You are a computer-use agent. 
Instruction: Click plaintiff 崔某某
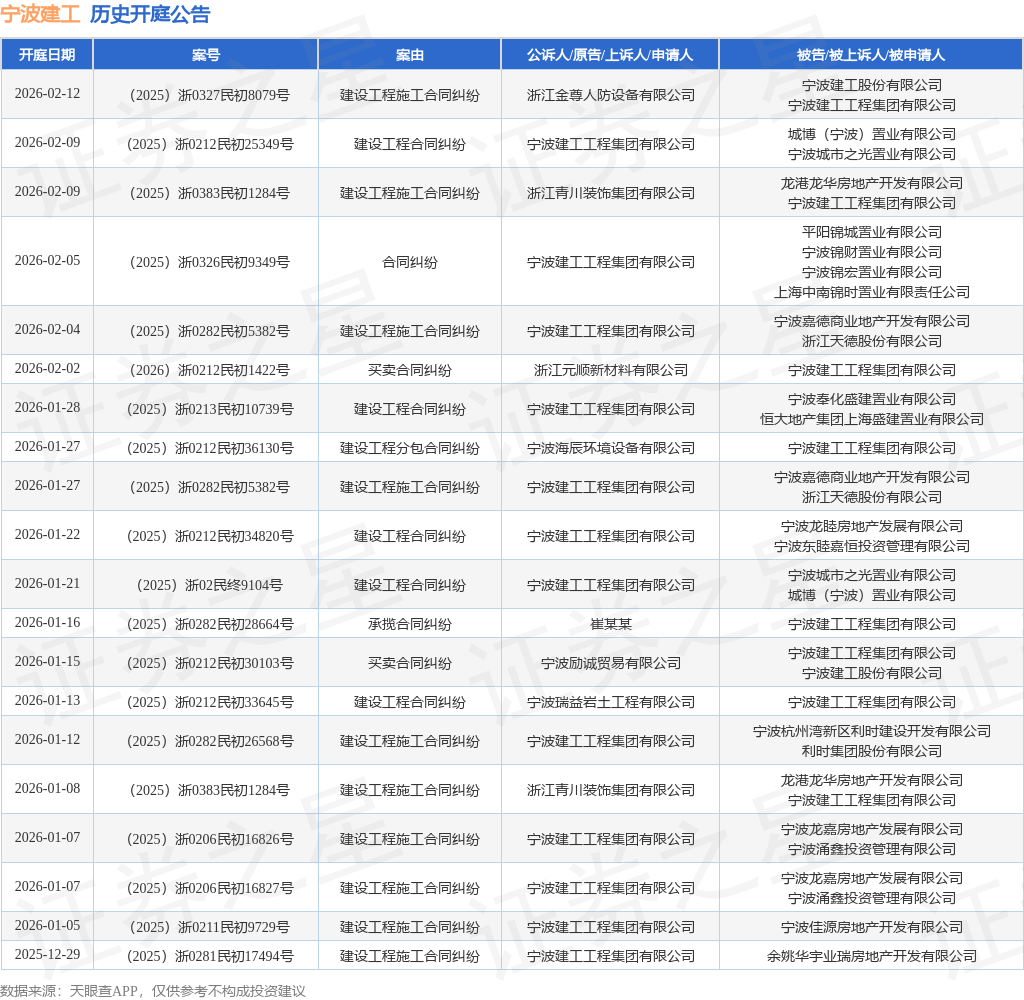pyautogui.click(x=611, y=625)
